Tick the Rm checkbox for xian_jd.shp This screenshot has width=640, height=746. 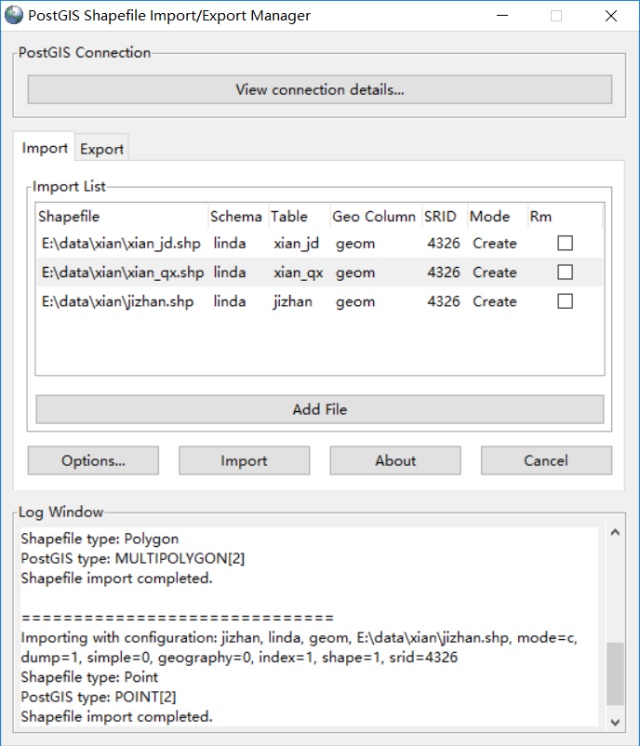[x=565, y=243]
